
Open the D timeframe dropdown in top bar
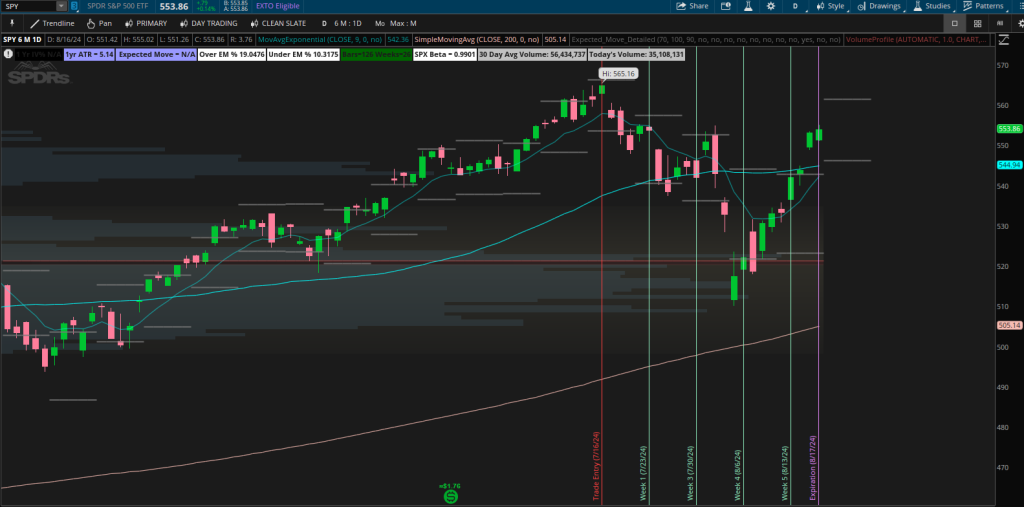pyautogui.click(x=795, y=6)
